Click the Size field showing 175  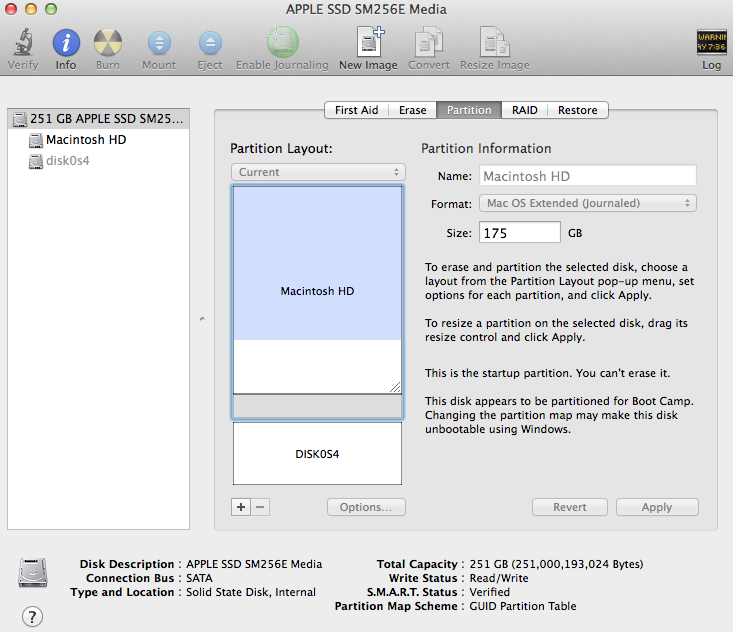(x=520, y=233)
